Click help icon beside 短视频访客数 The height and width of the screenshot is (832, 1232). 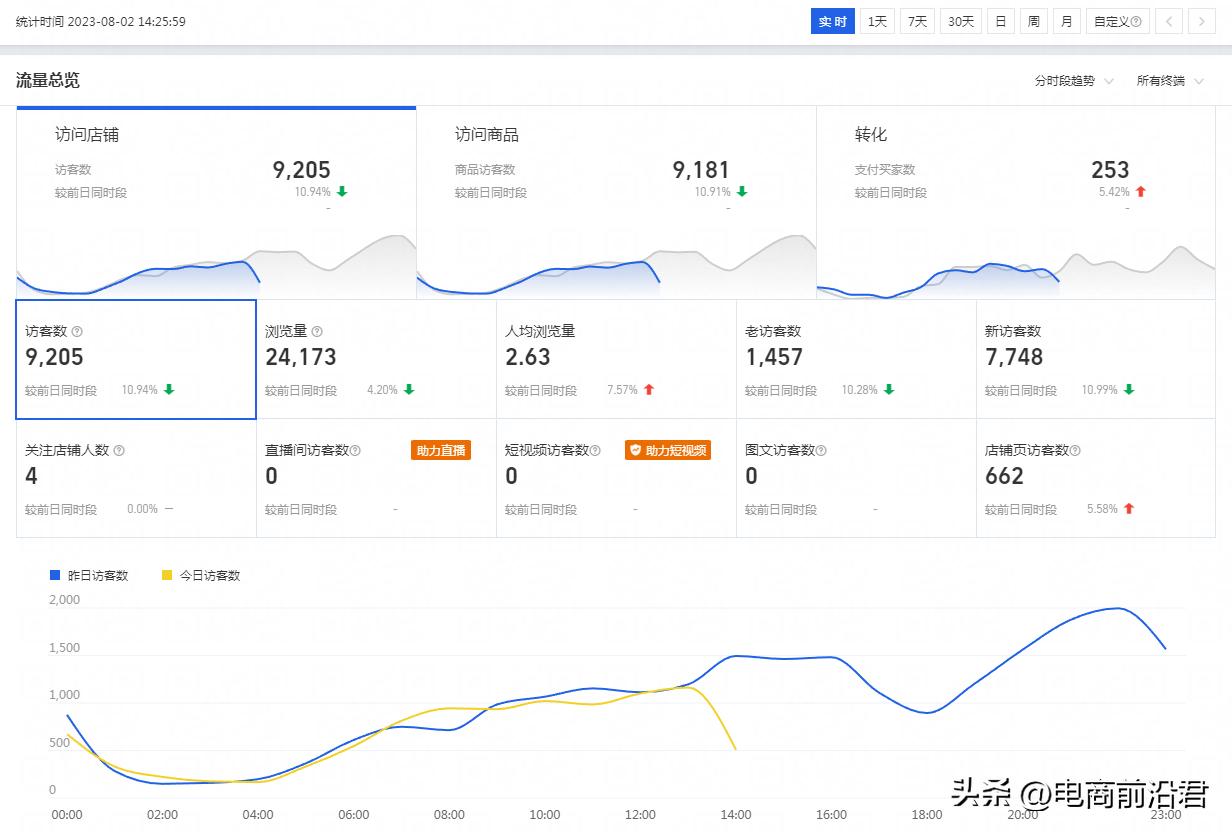click(595, 451)
